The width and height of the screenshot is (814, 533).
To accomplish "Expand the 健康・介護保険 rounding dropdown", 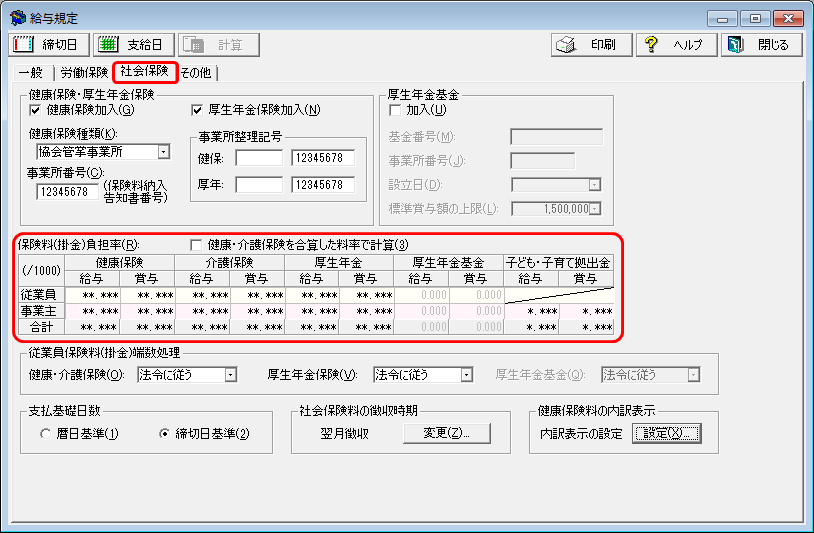I will (230, 375).
